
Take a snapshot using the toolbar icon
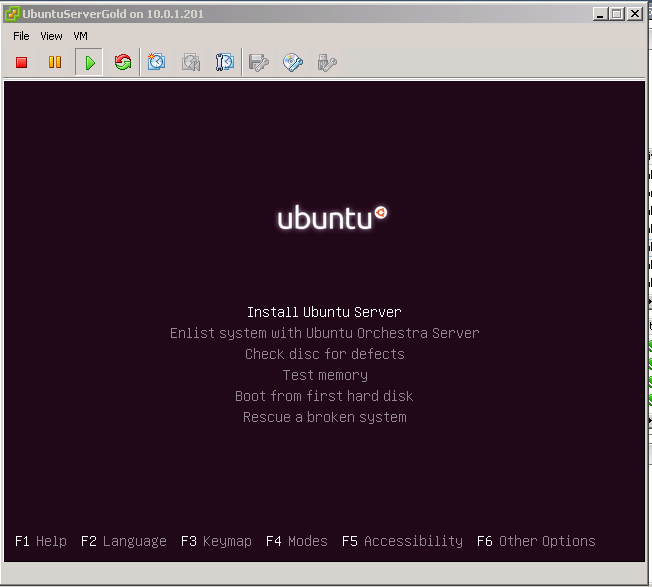pos(157,63)
